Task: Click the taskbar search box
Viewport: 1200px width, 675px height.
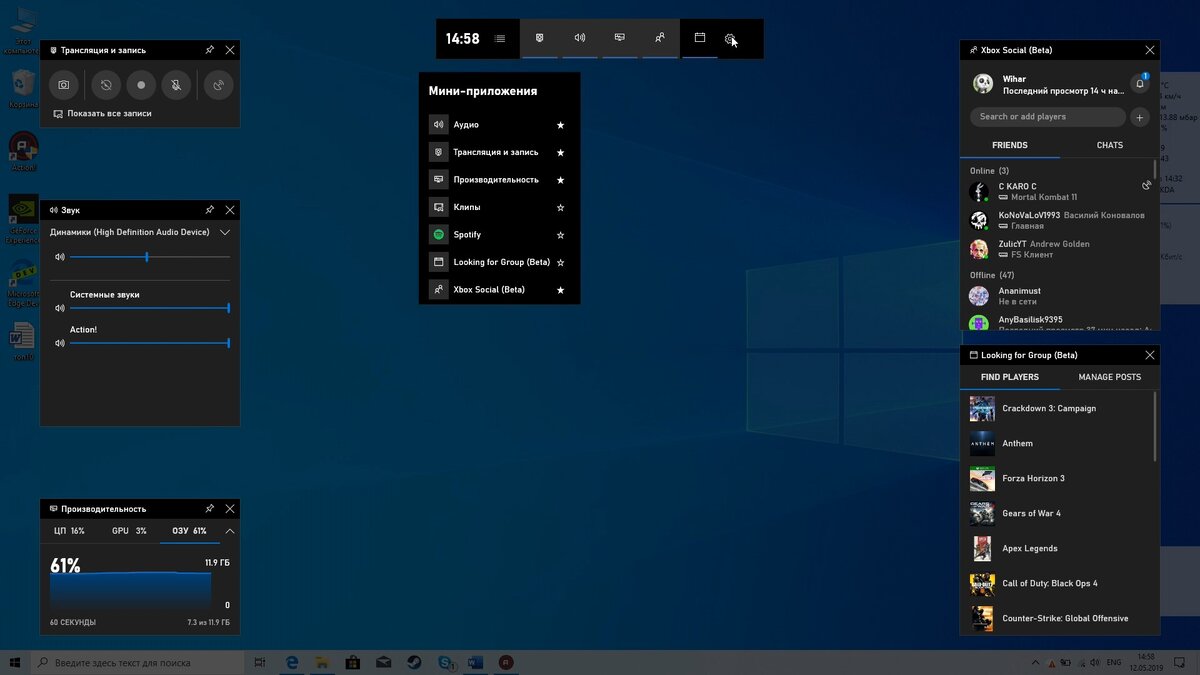Action: tap(138, 662)
